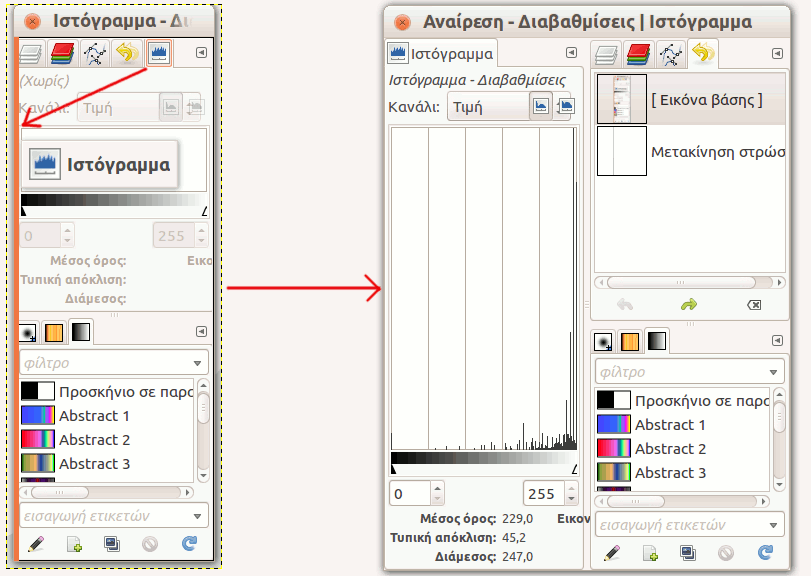Viewport: 811px width, 576px height.
Task: Edit gradient with pencil icon in right window
Action: (x=612, y=552)
